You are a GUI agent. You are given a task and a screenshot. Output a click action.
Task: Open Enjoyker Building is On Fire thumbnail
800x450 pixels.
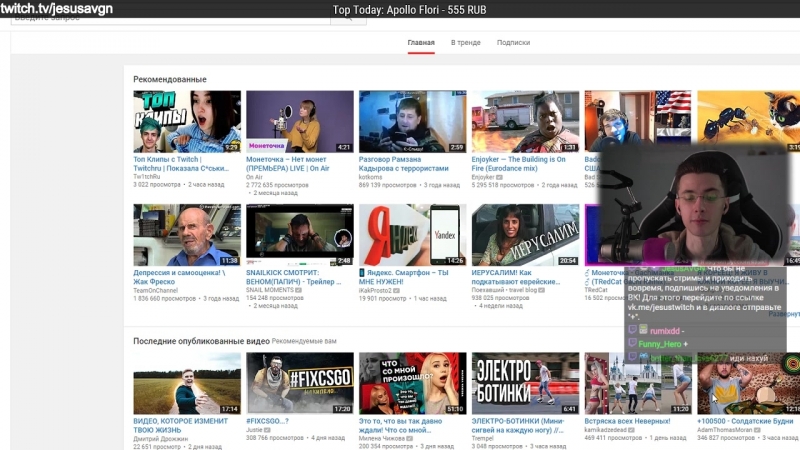[525, 121]
